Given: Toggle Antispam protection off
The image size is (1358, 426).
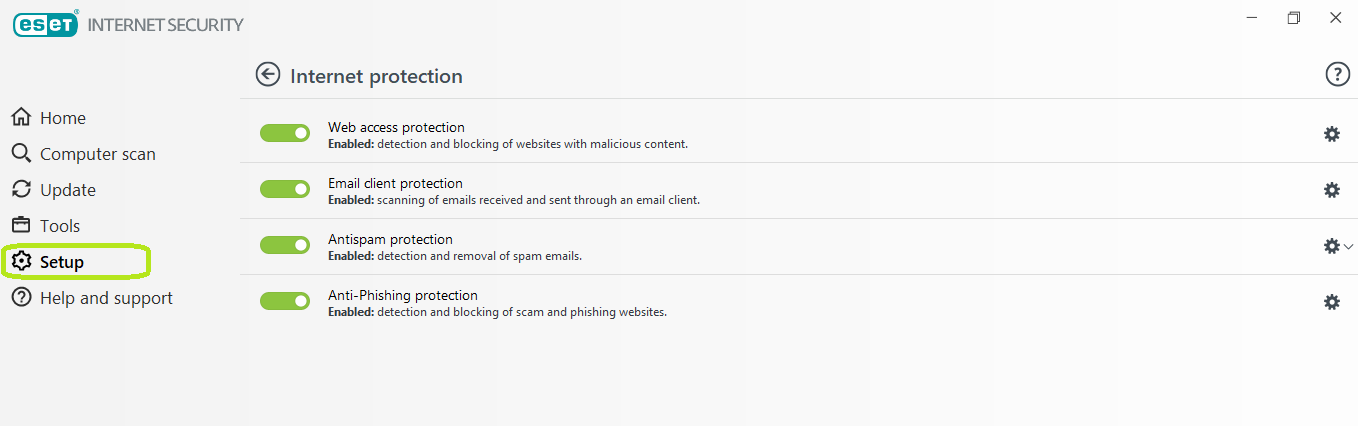Looking at the screenshot, I should [x=285, y=245].
